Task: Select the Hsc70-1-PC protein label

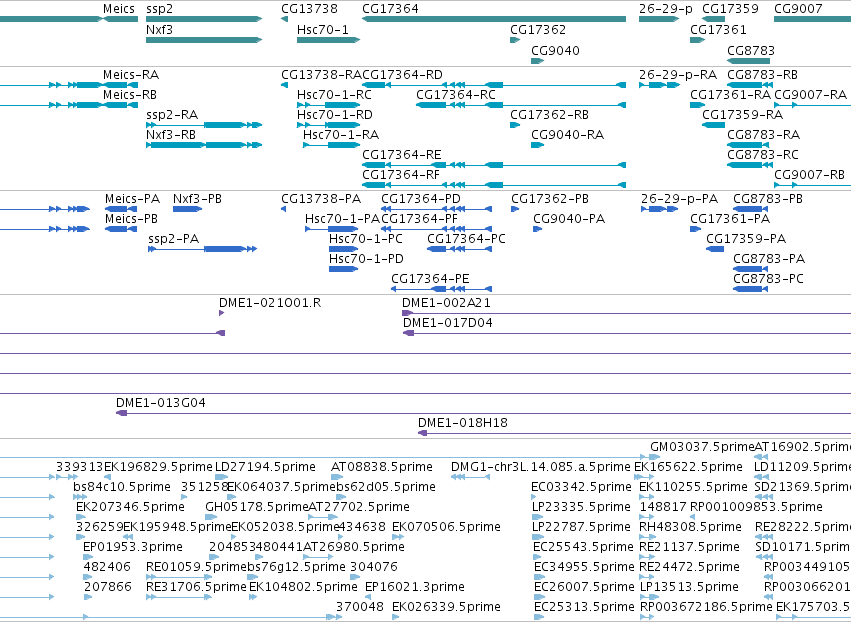Action: coord(366,239)
